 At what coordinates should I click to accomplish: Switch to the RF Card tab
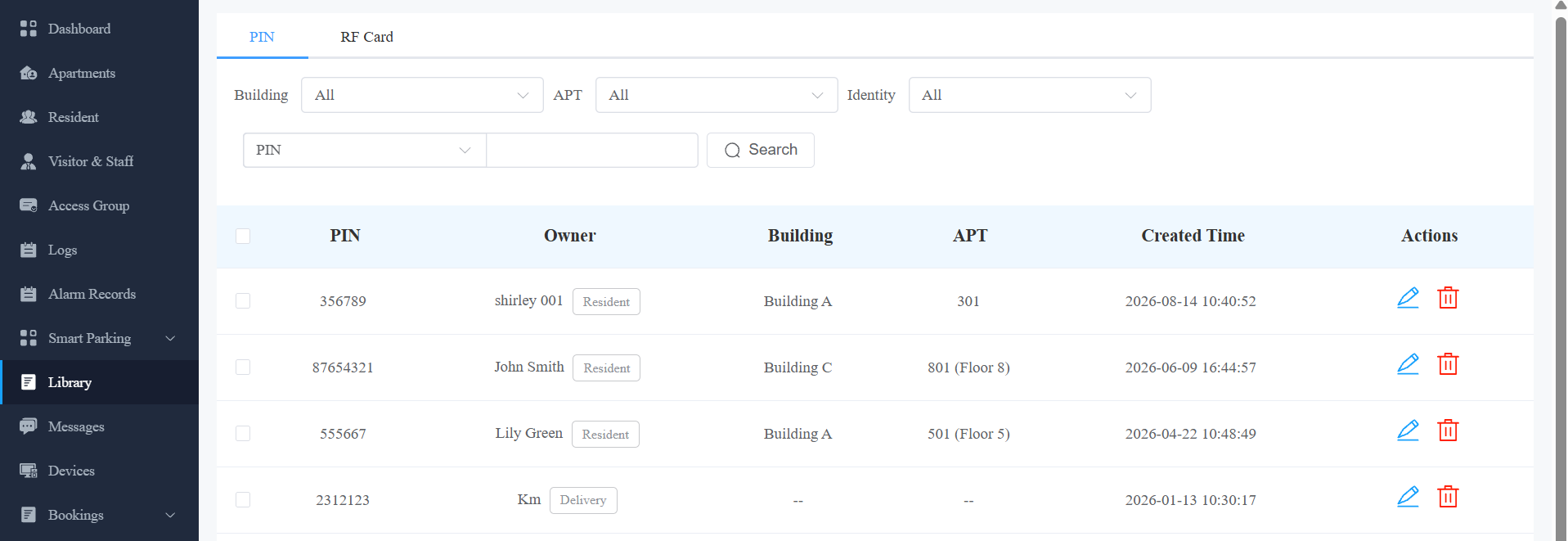(x=366, y=37)
